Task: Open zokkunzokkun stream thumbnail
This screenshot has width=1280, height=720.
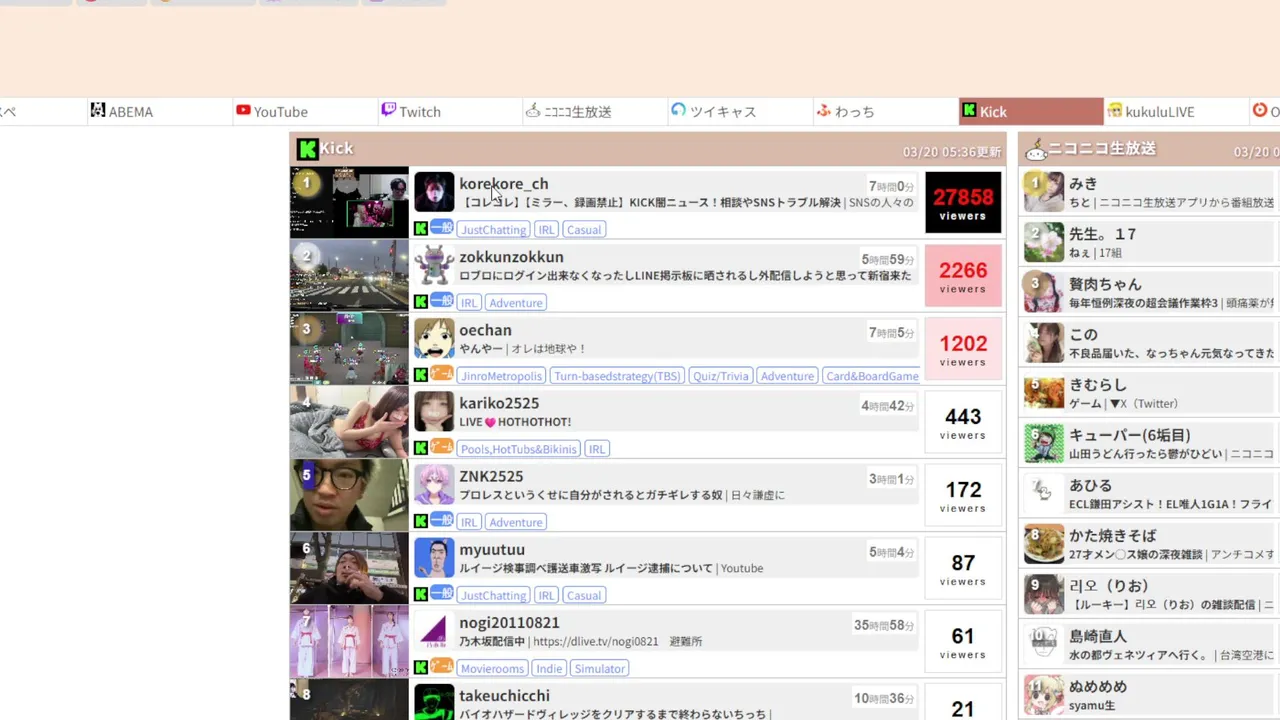Action: pyautogui.click(x=350, y=275)
